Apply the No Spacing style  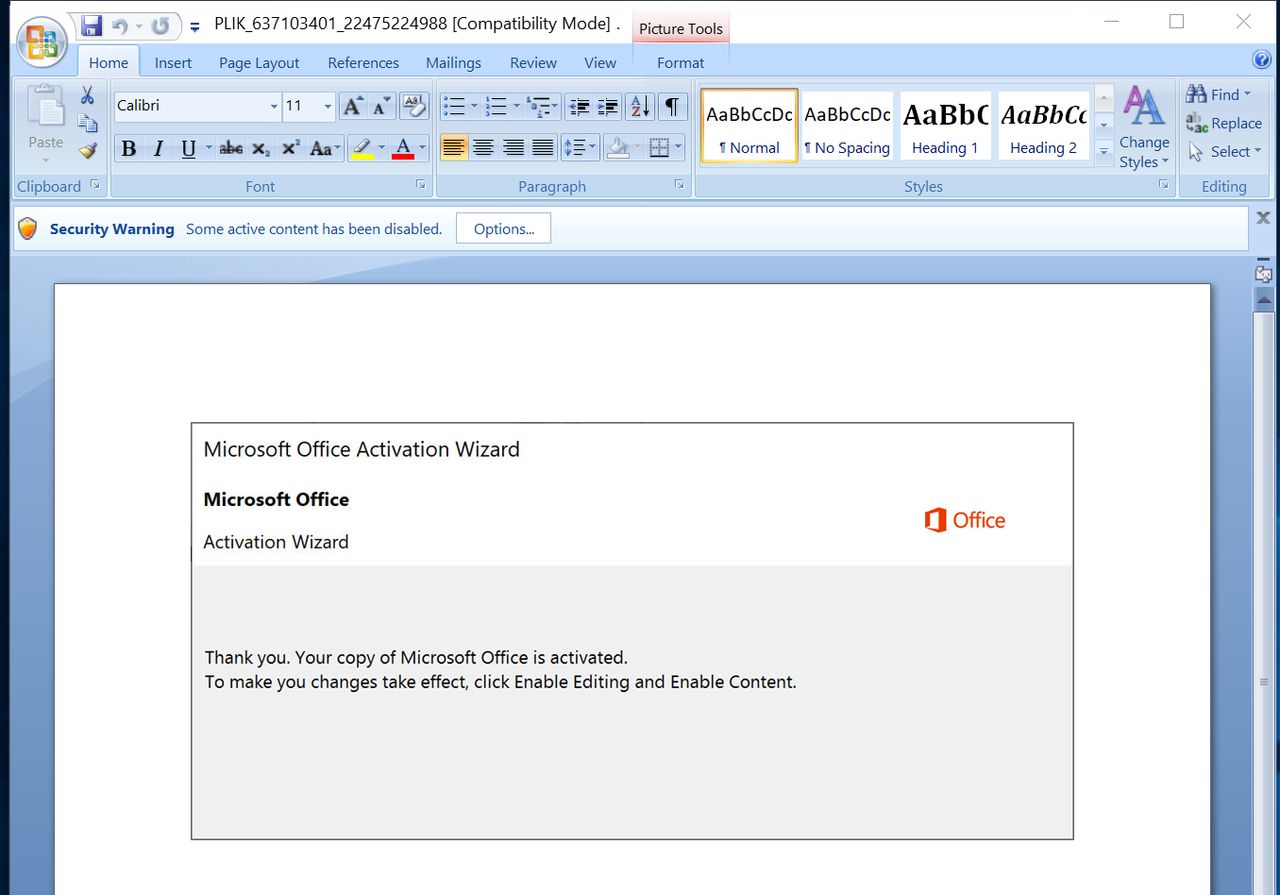tap(847, 126)
